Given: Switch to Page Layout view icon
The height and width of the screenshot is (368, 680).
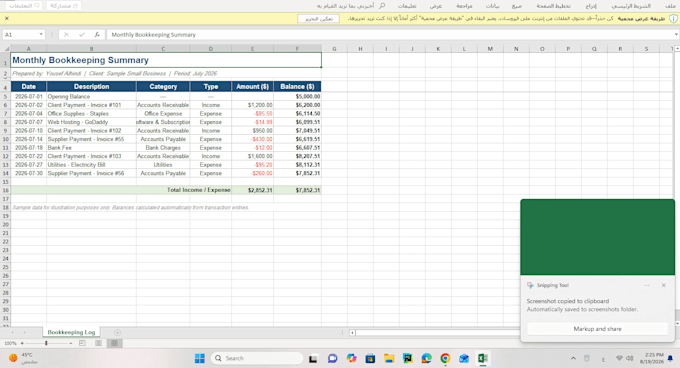Looking at the screenshot, I should point(98,343).
